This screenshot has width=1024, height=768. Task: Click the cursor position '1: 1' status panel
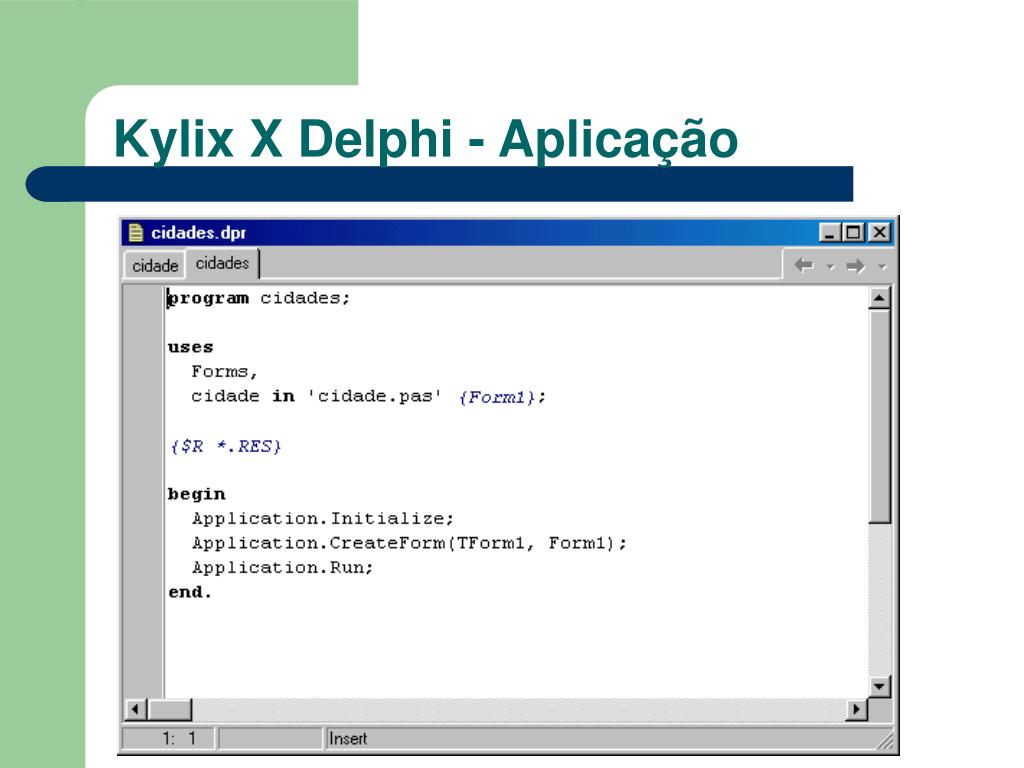tap(170, 739)
